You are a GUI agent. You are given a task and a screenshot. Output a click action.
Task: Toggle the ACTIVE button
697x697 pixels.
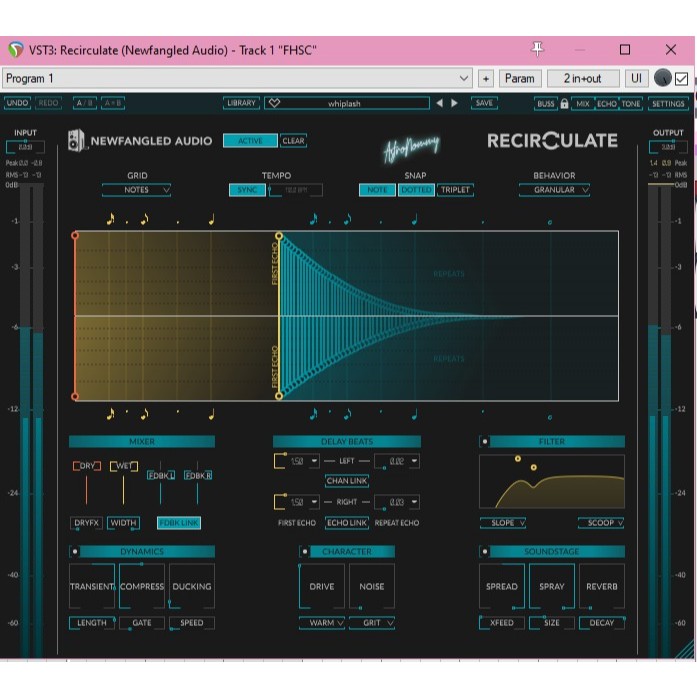coord(250,140)
